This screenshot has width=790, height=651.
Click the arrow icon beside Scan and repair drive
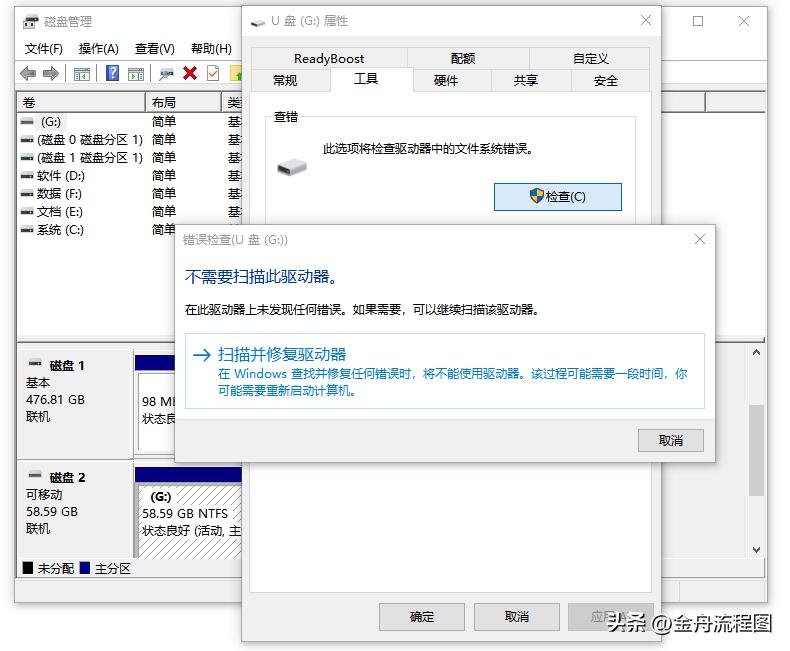coord(202,355)
